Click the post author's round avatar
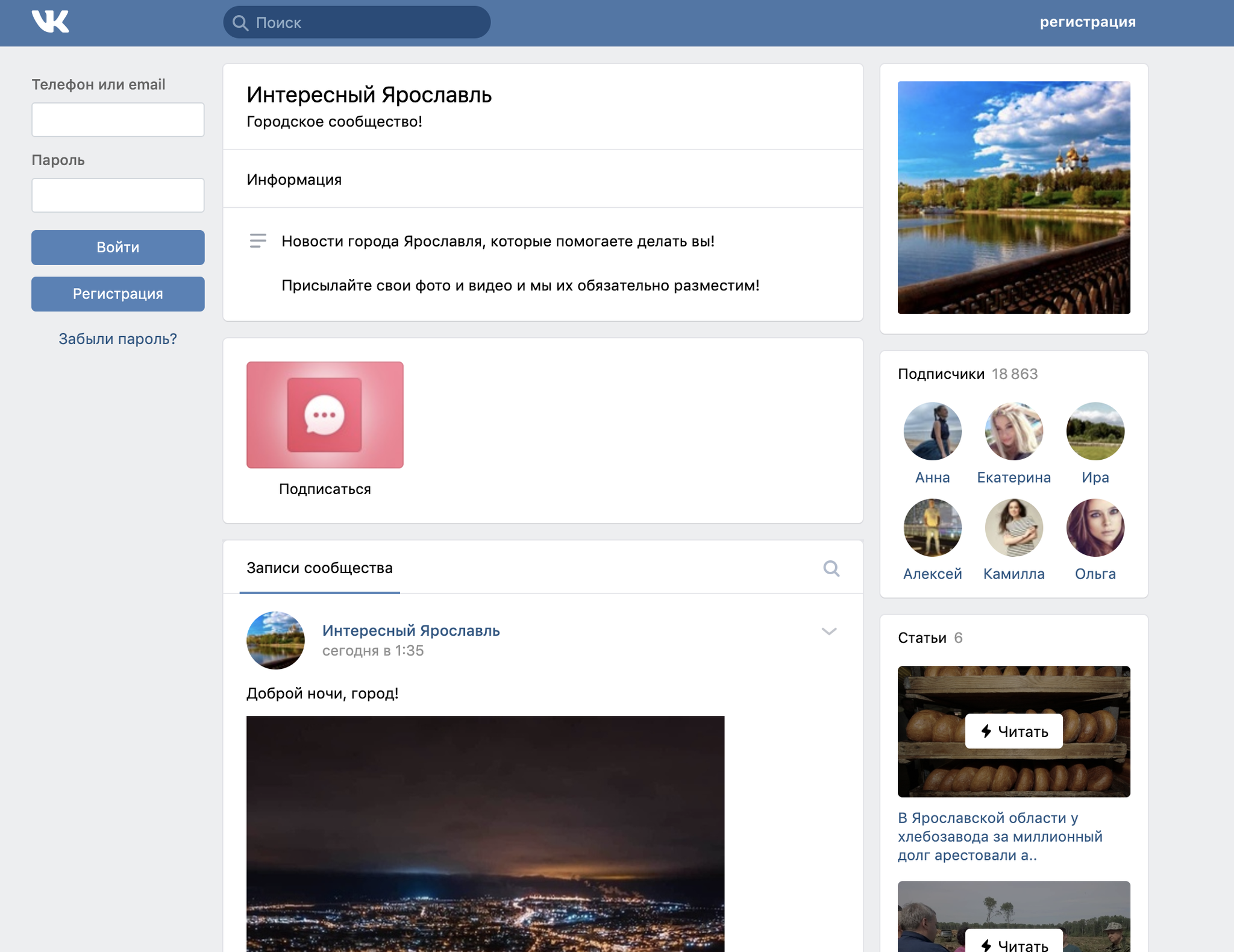 coord(275,640)
